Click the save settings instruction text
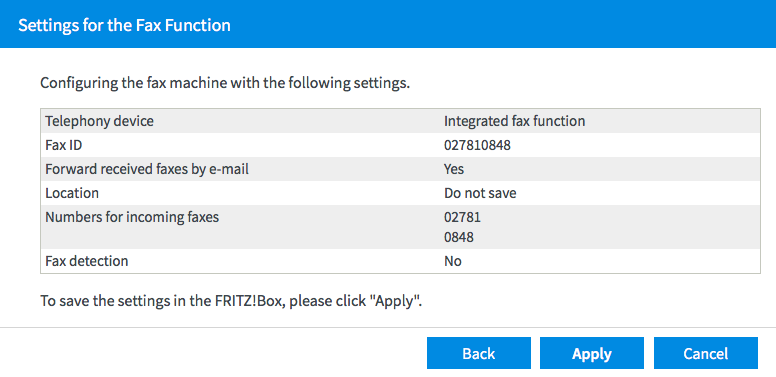The height and width of the screenshot is (377, 776). (x=231, y=300)
